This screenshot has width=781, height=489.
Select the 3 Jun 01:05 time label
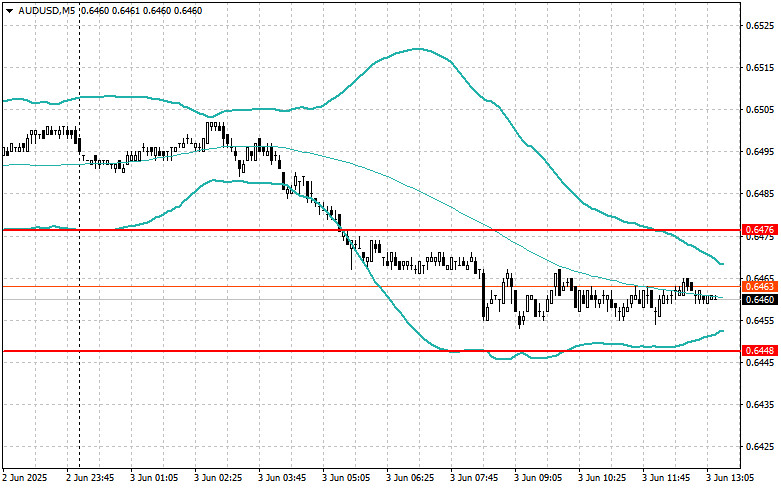coord(154,478)
